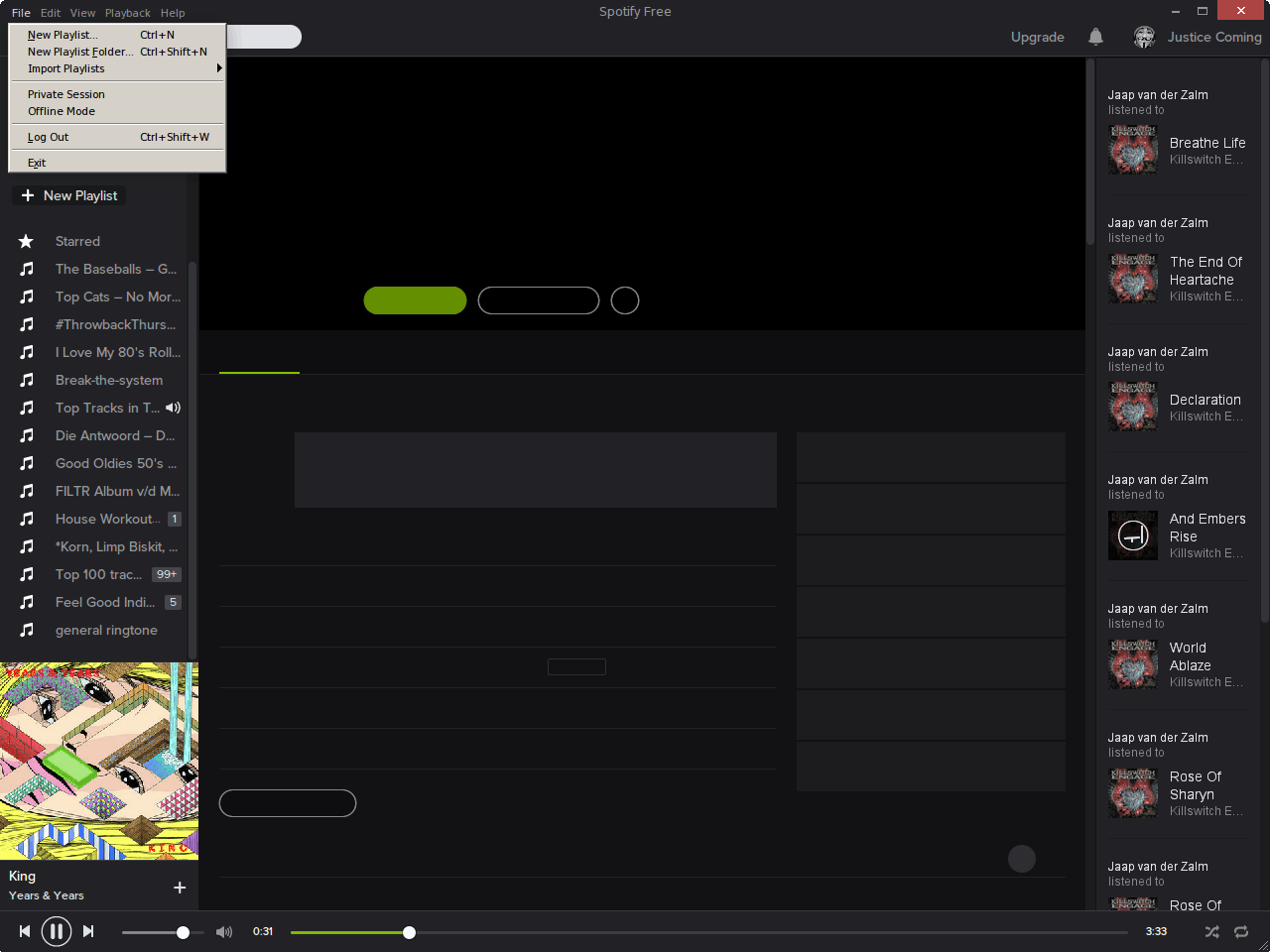Go back to the previous track
Viewport: 1270px width, 952px height.
pos(25,931)
